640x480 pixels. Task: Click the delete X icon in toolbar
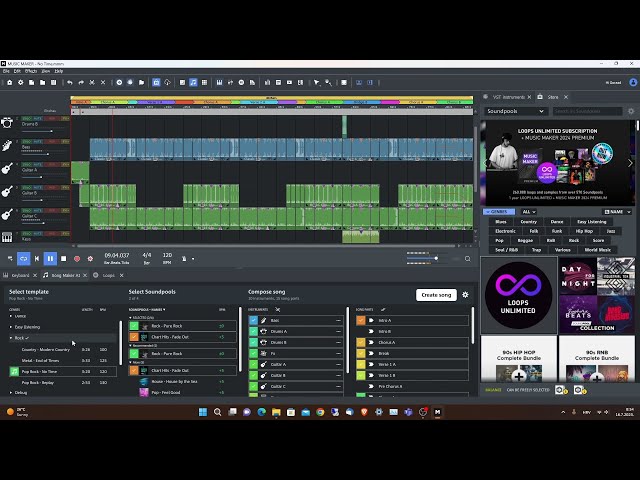point(103,82)
